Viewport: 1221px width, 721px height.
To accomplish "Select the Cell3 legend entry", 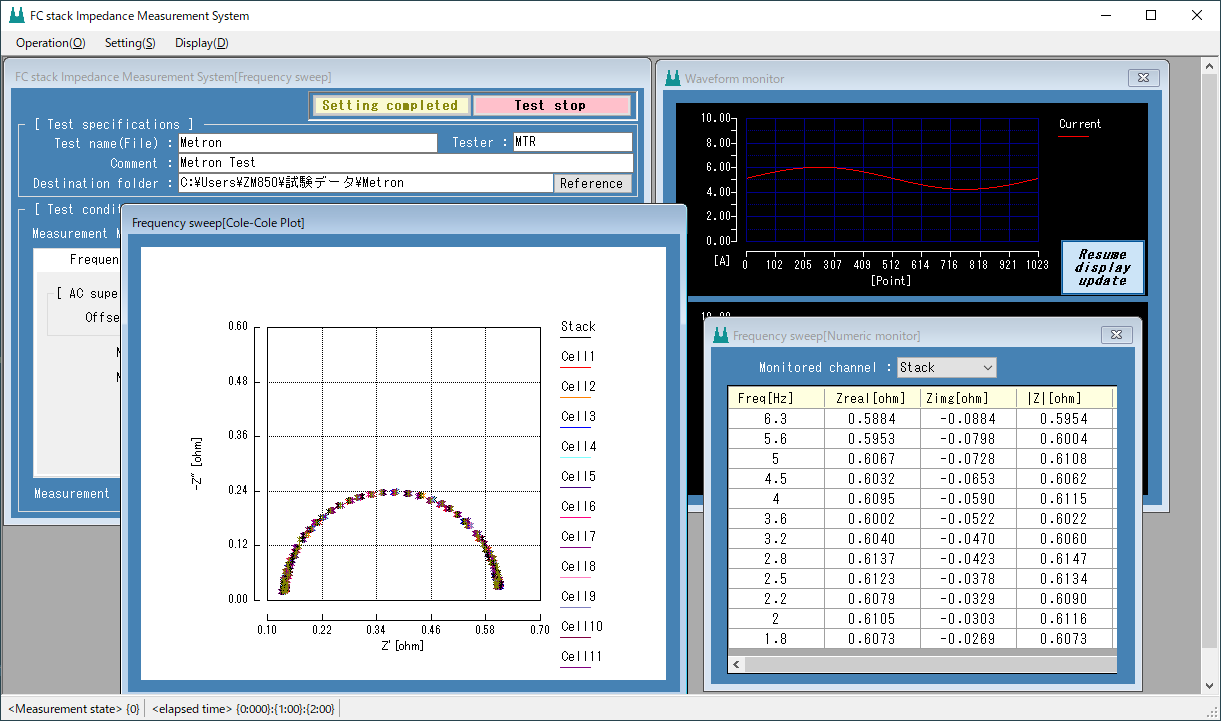I will [578, 417].
